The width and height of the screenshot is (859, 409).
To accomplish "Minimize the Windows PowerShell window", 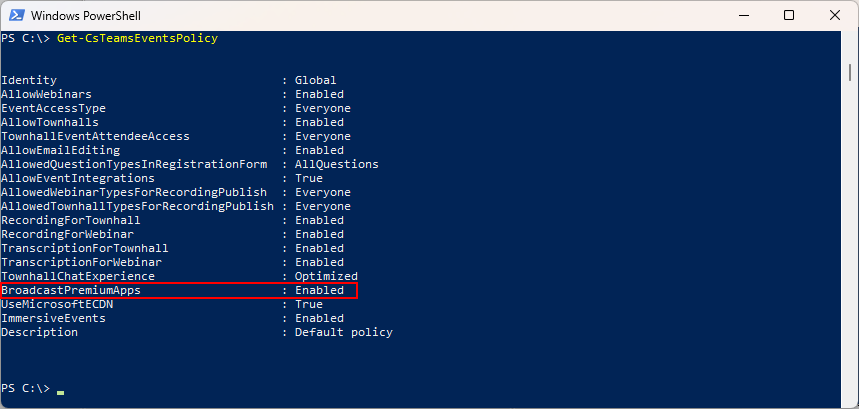I will (742, 15).
